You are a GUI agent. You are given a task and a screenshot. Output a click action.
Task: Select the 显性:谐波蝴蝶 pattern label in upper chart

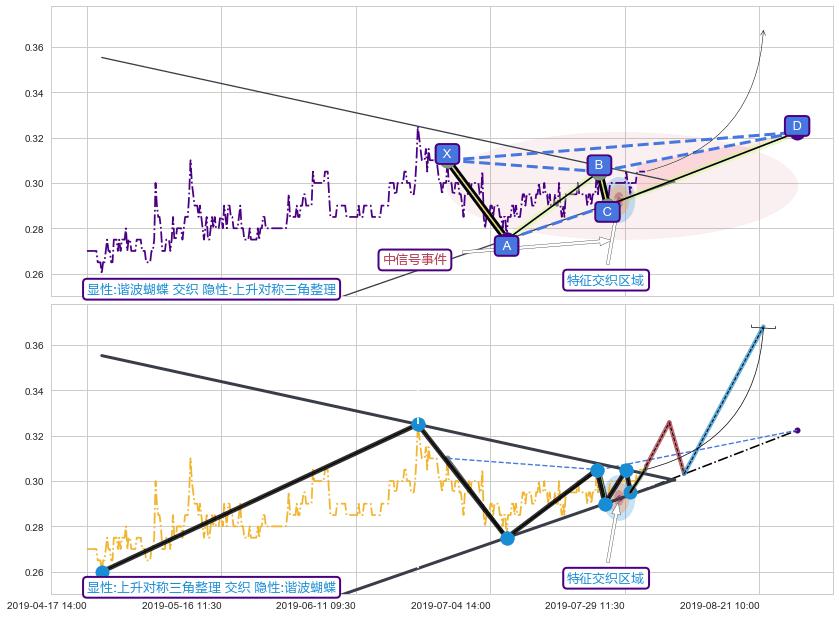(x=211, y=290)
